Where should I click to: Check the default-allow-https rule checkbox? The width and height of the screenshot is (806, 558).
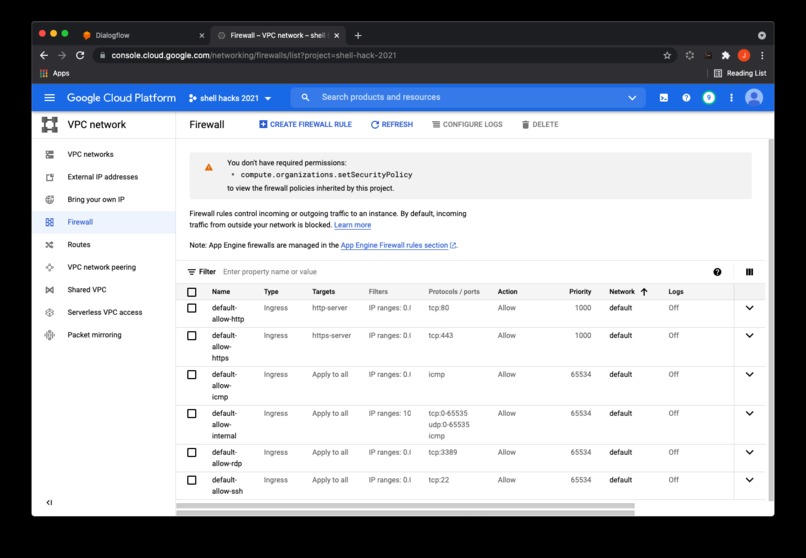(192, 336)
